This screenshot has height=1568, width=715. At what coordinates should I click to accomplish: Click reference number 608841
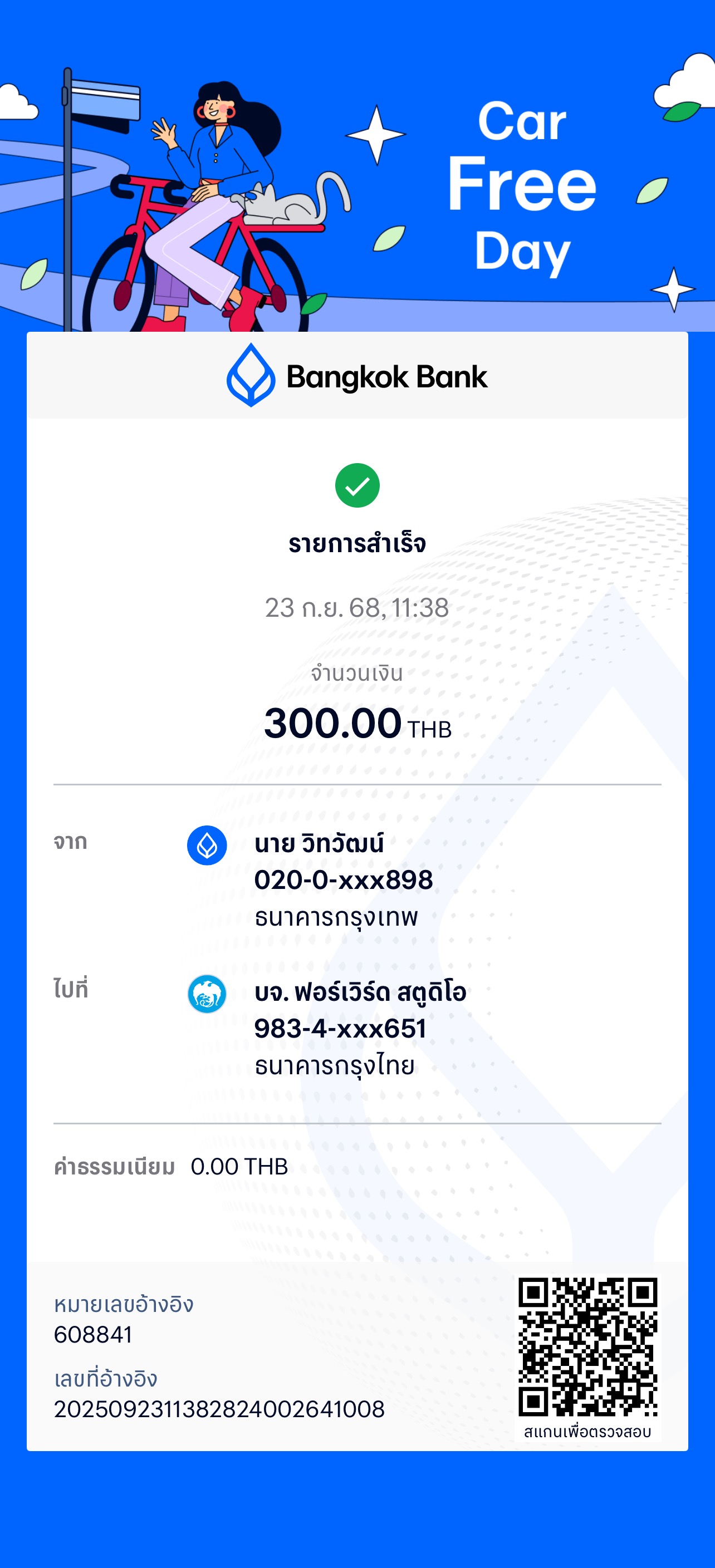pos(93,1335)
